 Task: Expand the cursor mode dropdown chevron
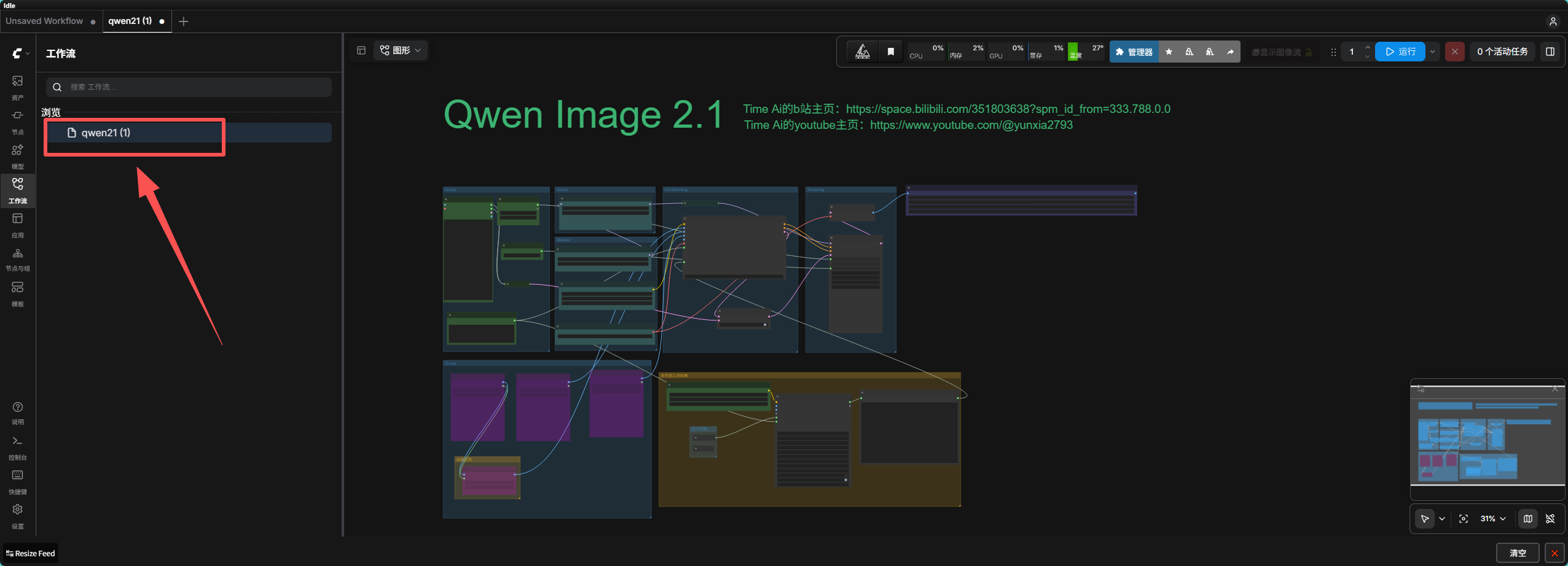tap(1442, 519)
